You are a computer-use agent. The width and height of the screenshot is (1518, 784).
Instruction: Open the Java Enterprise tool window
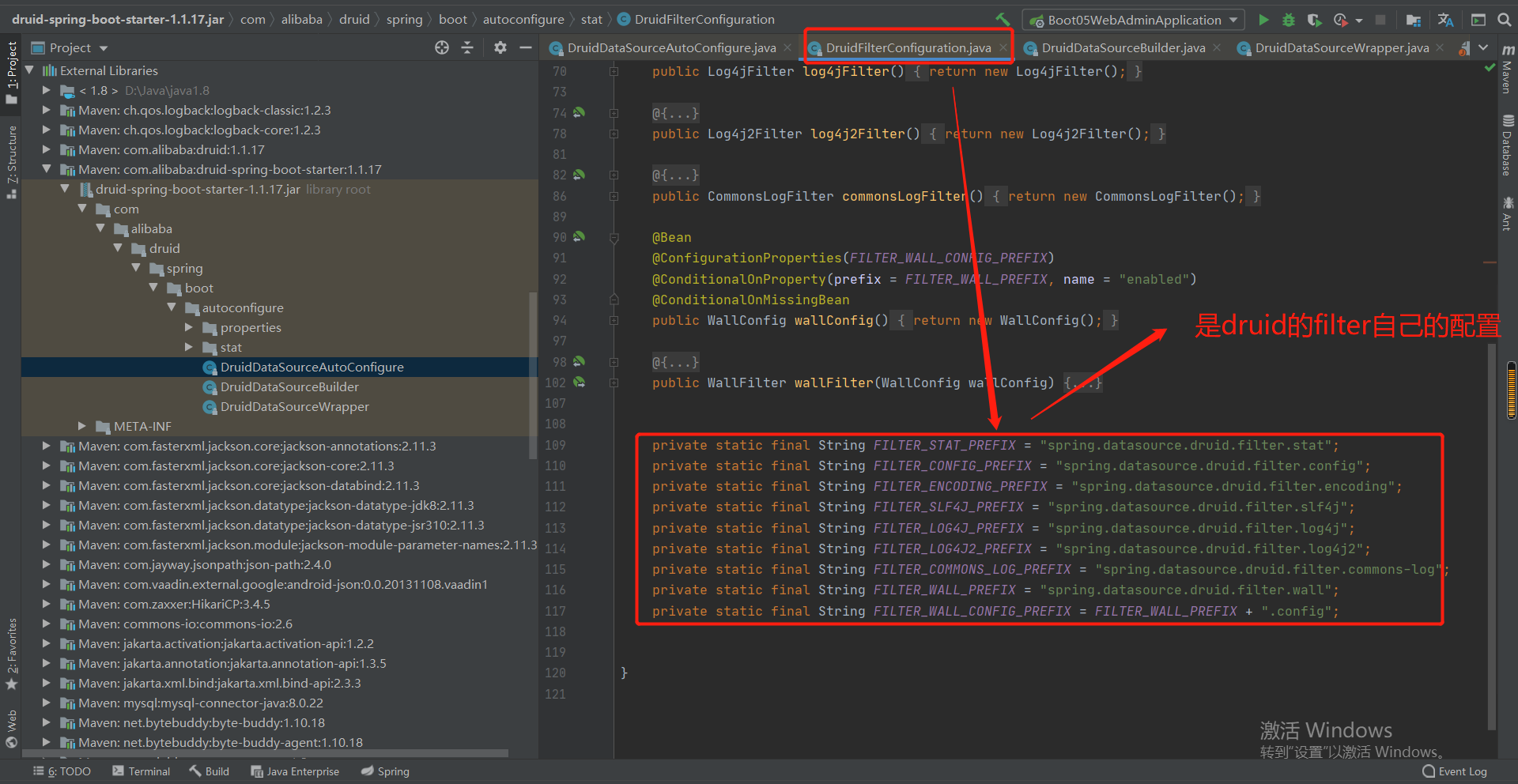tap(295, 771)
